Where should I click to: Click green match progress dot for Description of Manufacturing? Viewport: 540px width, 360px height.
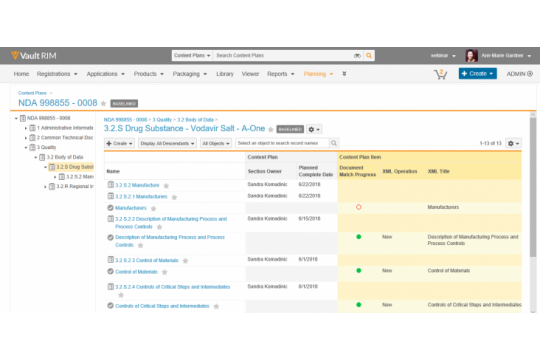click(x=359, y=237)
